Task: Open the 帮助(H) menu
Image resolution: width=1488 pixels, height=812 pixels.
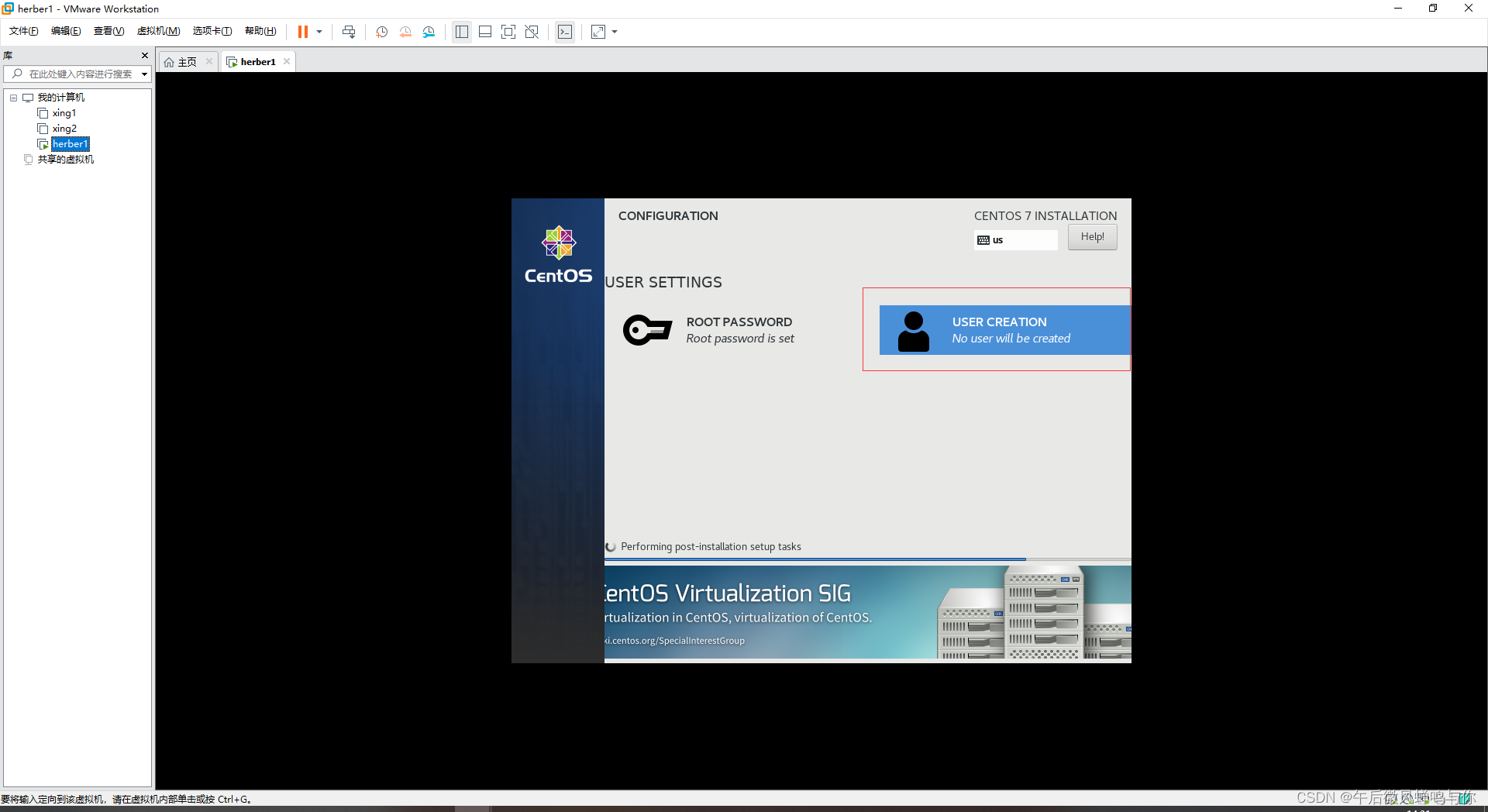Action: click(260, 31)
